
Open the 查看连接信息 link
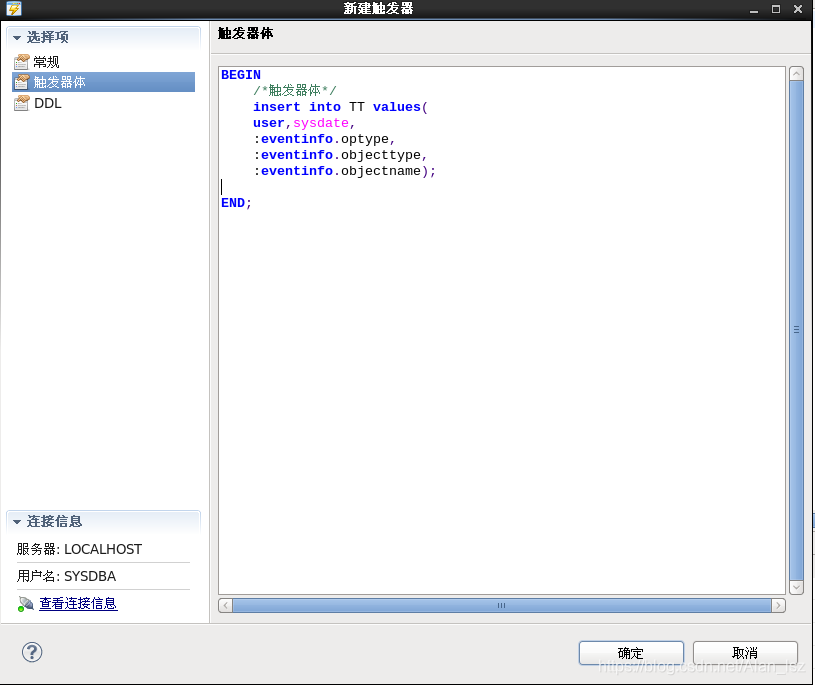(78, 603)
